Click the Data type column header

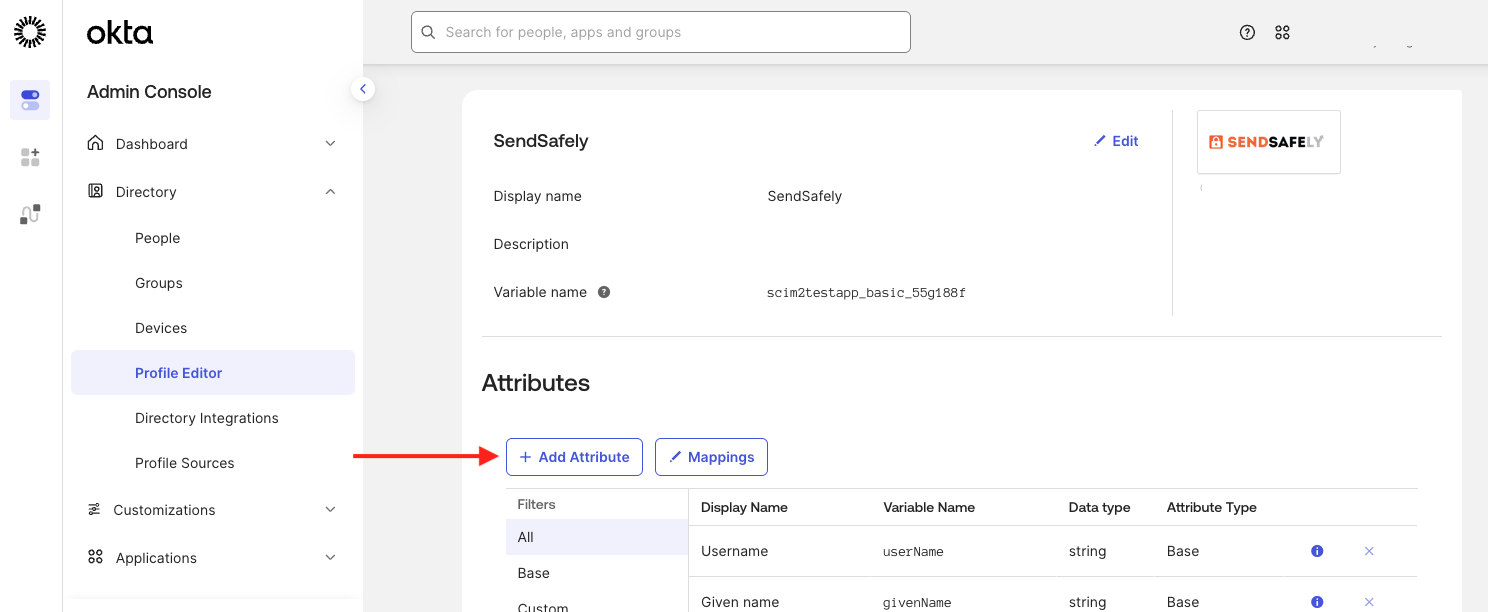coord(1099,507)
